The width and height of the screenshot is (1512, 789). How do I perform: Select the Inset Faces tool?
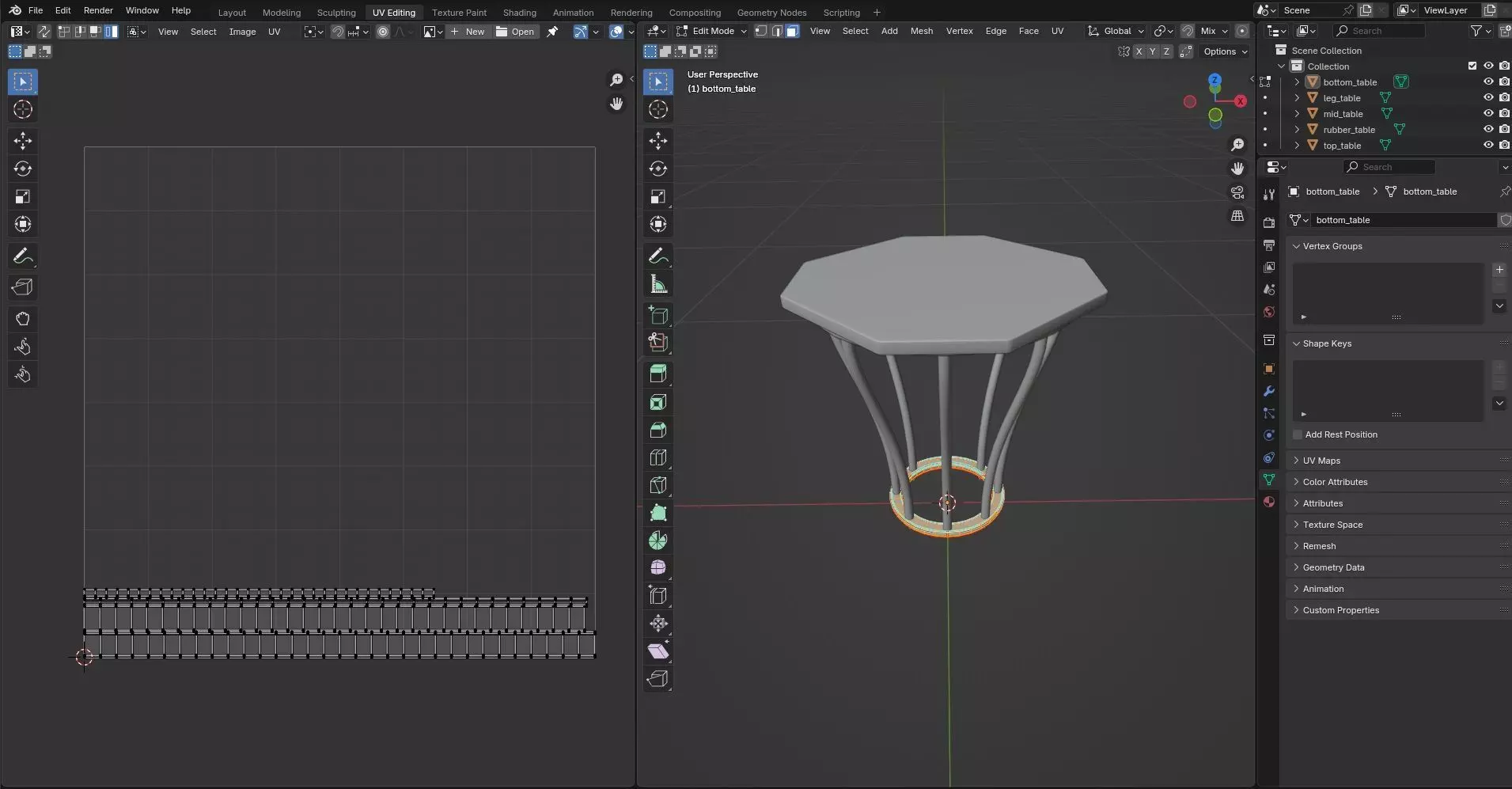pos(658,402)
